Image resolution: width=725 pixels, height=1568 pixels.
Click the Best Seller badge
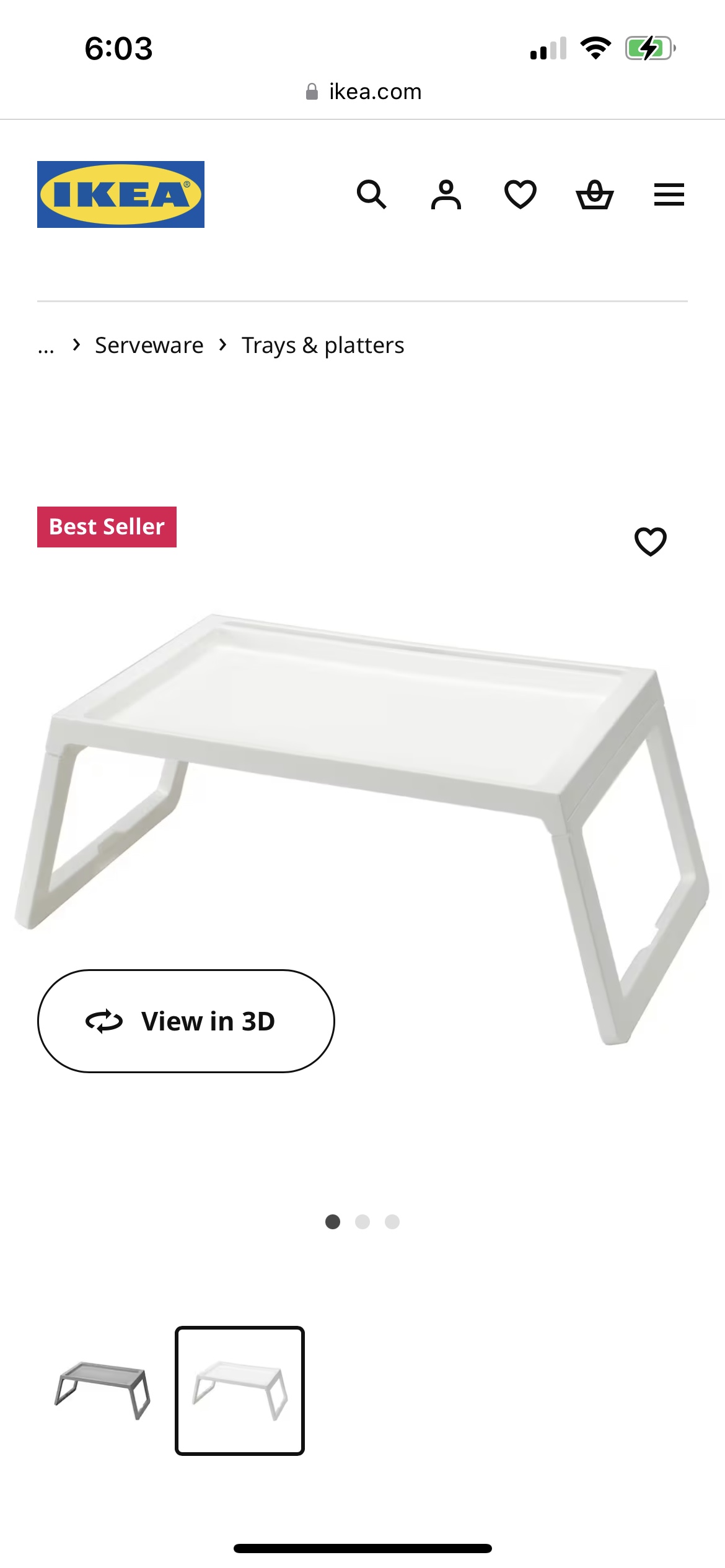[107, 527]
